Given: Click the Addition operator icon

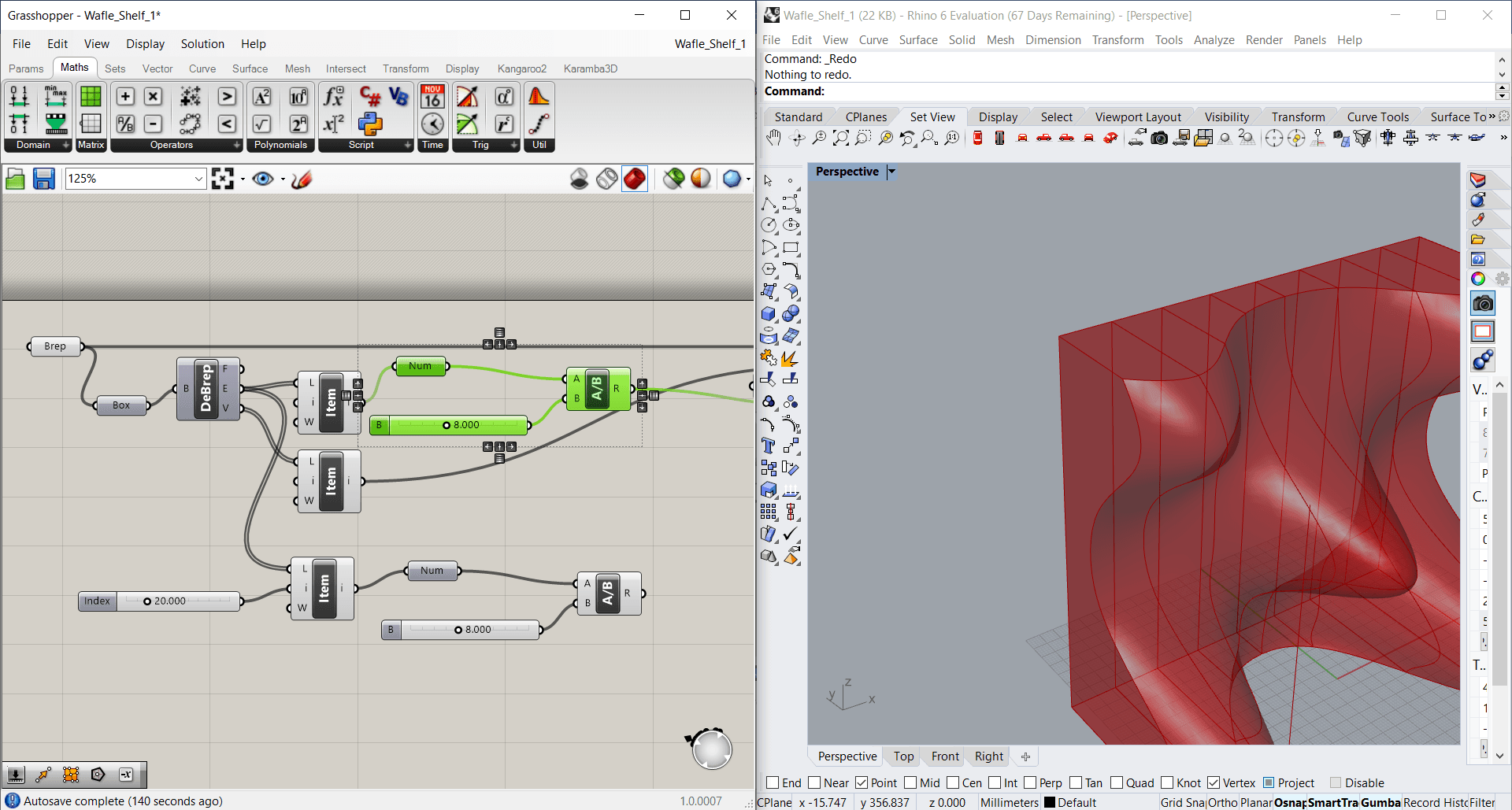Looking at the screenshot, I should [x=125, y=96].
